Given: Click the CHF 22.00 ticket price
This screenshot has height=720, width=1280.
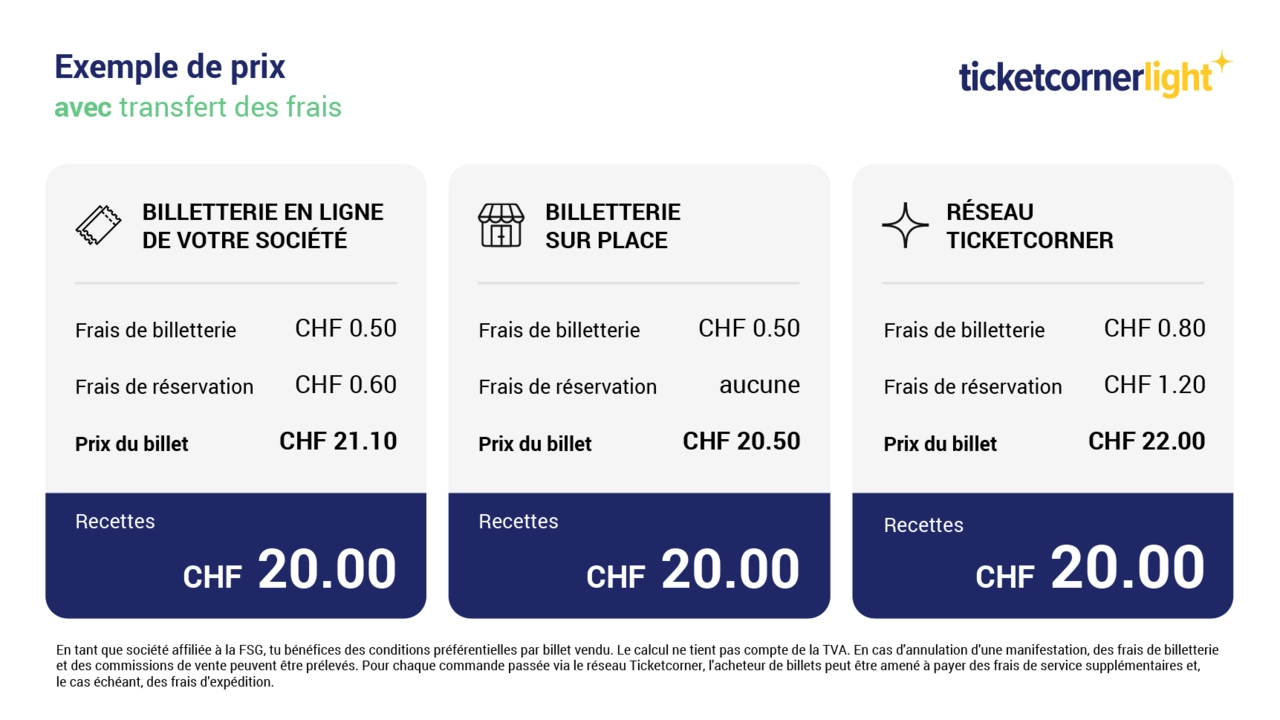Looking at the screenshot, I should [1146, 441].
